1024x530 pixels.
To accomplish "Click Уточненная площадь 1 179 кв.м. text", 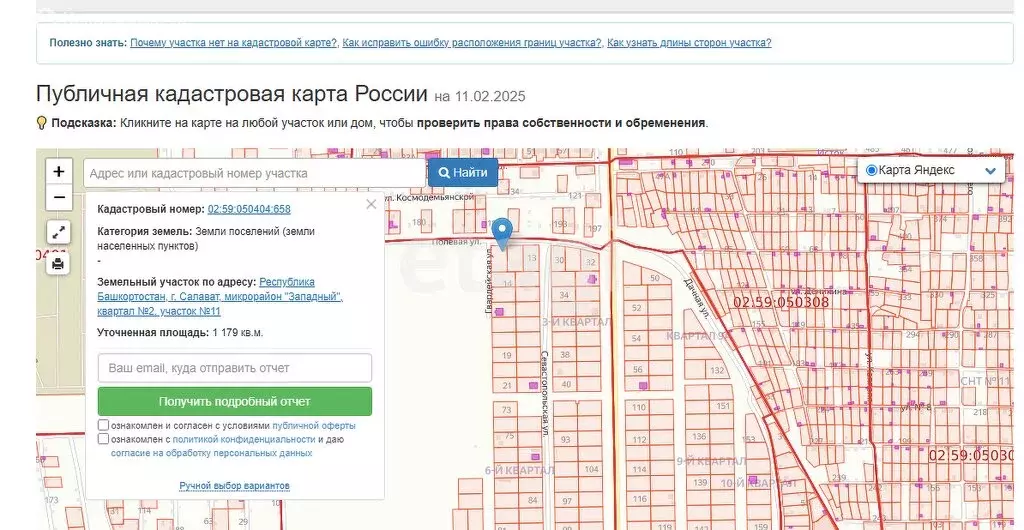I will tap(180, 332).
